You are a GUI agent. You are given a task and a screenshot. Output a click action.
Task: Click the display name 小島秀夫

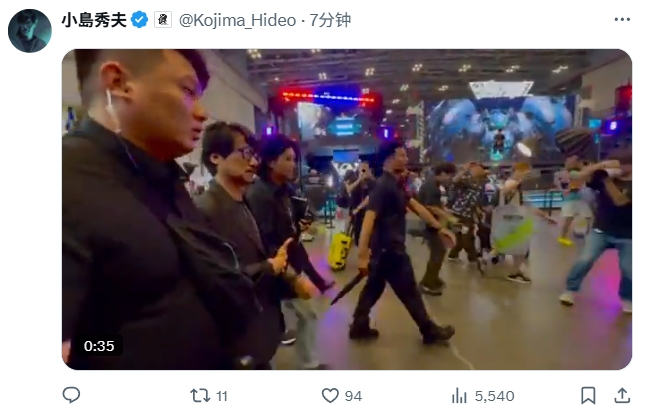point(94,20)
